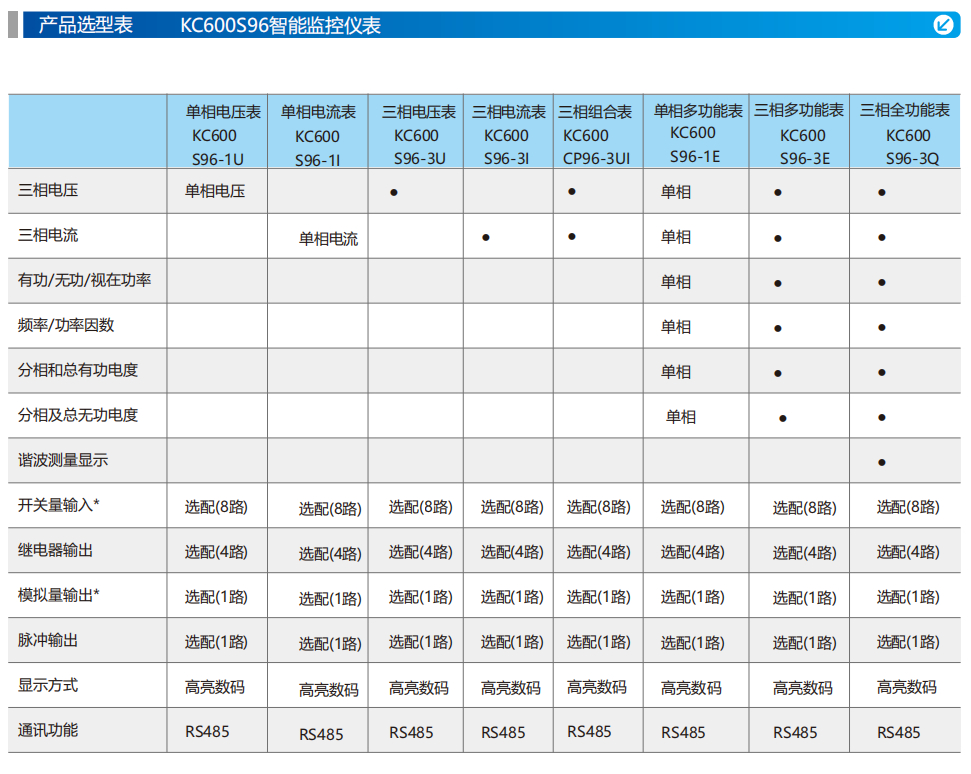The image size is (971, 774).
Task: Select the 显示方式 row label
Action: coord(48,685)
